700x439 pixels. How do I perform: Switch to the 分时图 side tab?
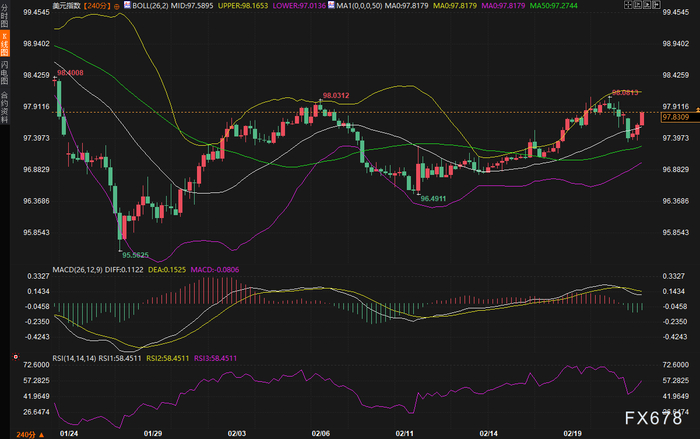(x=4, y=16)
